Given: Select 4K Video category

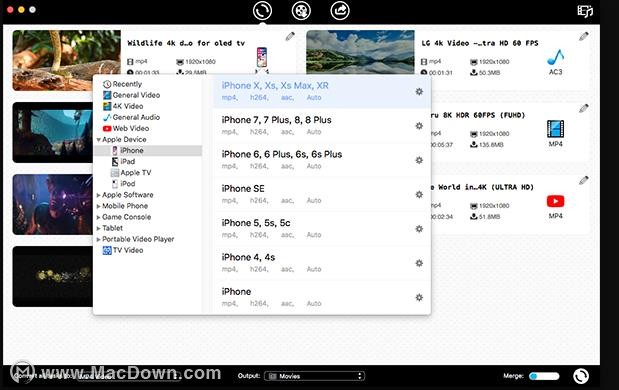Looking at the screenshot, I should coord(123,106).
